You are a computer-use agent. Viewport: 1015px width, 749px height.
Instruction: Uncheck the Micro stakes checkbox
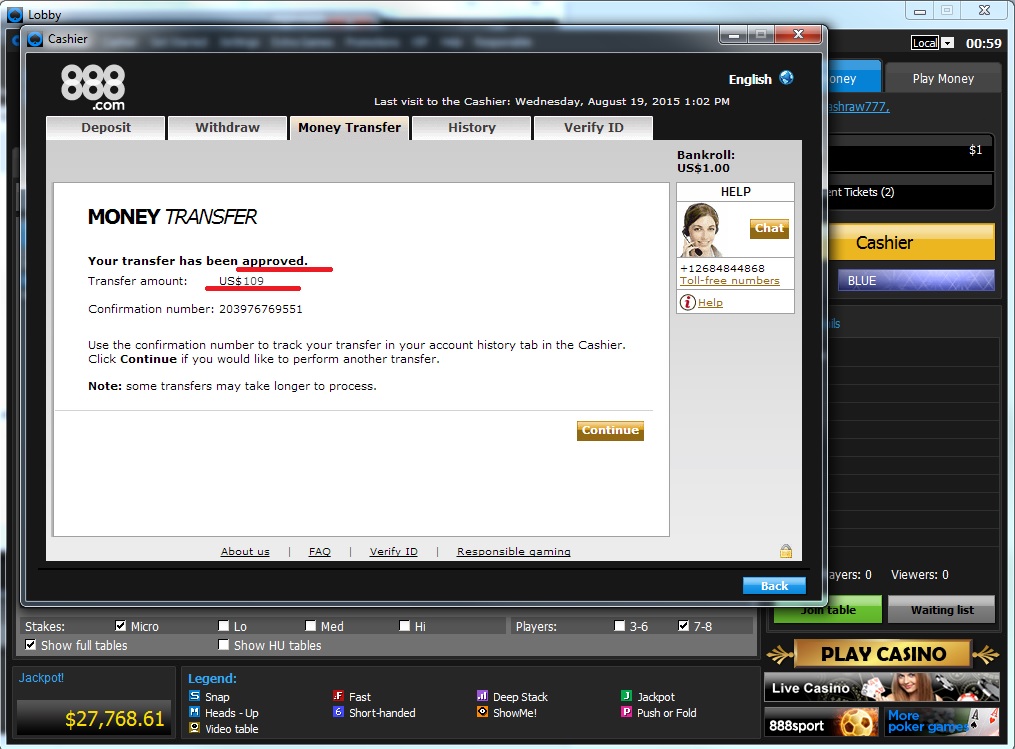(x=120, y=625)
